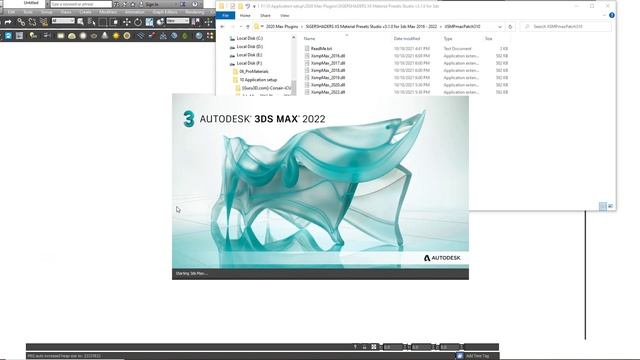Viewport: 640px width, 360px height.
Task: Open the File tab in File Explorer
Action: click(x=226, y=16)
